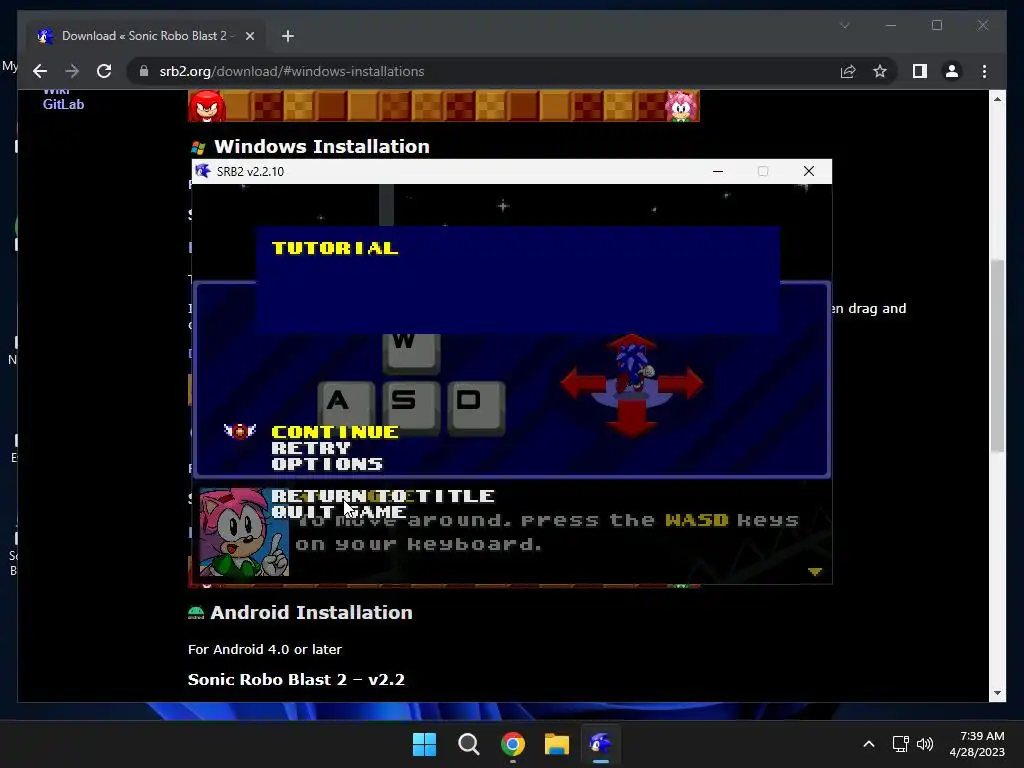Click the webpage vertical scrollbar thumb
Image resolution: width=1024 pixels, height=768 pixels.
(997, 356)
